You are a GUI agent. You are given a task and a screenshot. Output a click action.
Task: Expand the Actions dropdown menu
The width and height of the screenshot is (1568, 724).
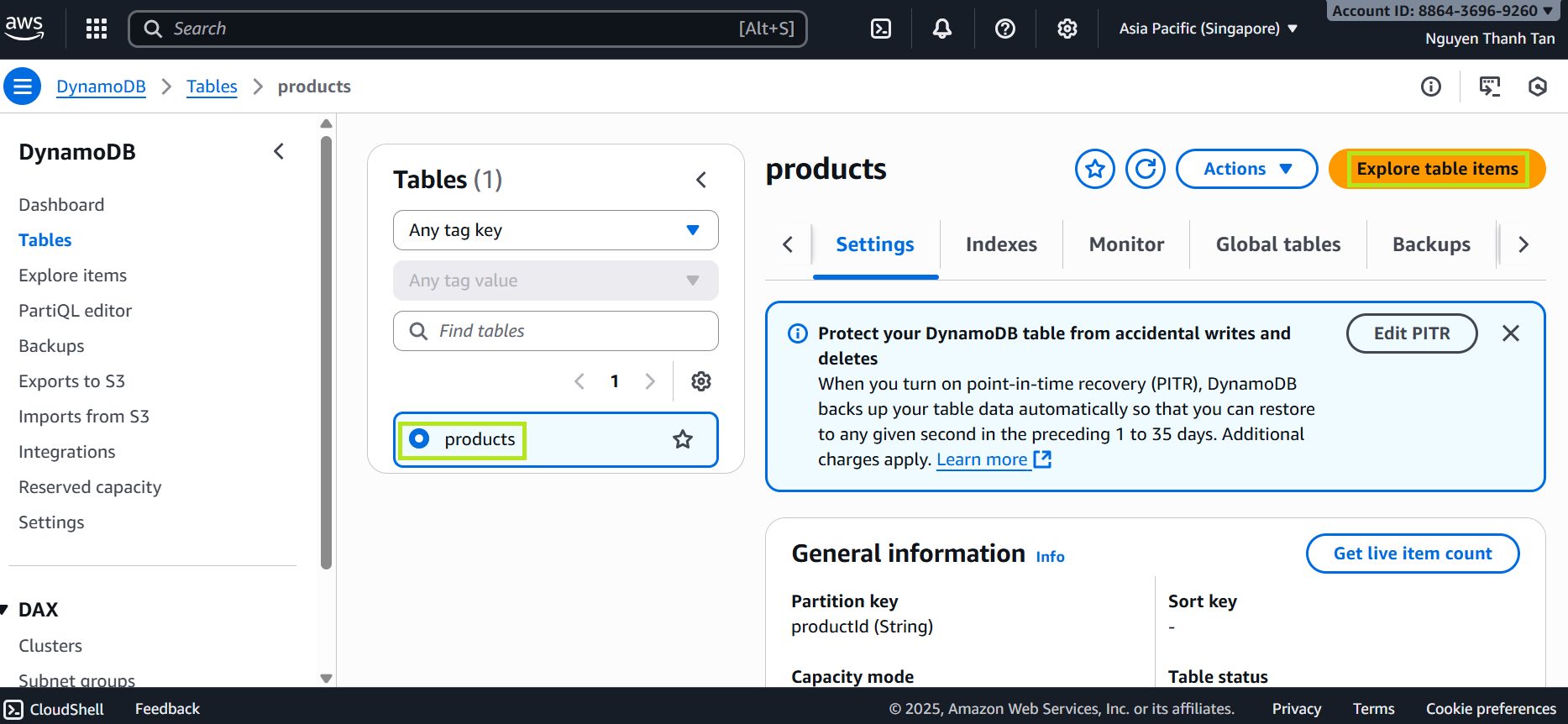[x=1246, y=169]
